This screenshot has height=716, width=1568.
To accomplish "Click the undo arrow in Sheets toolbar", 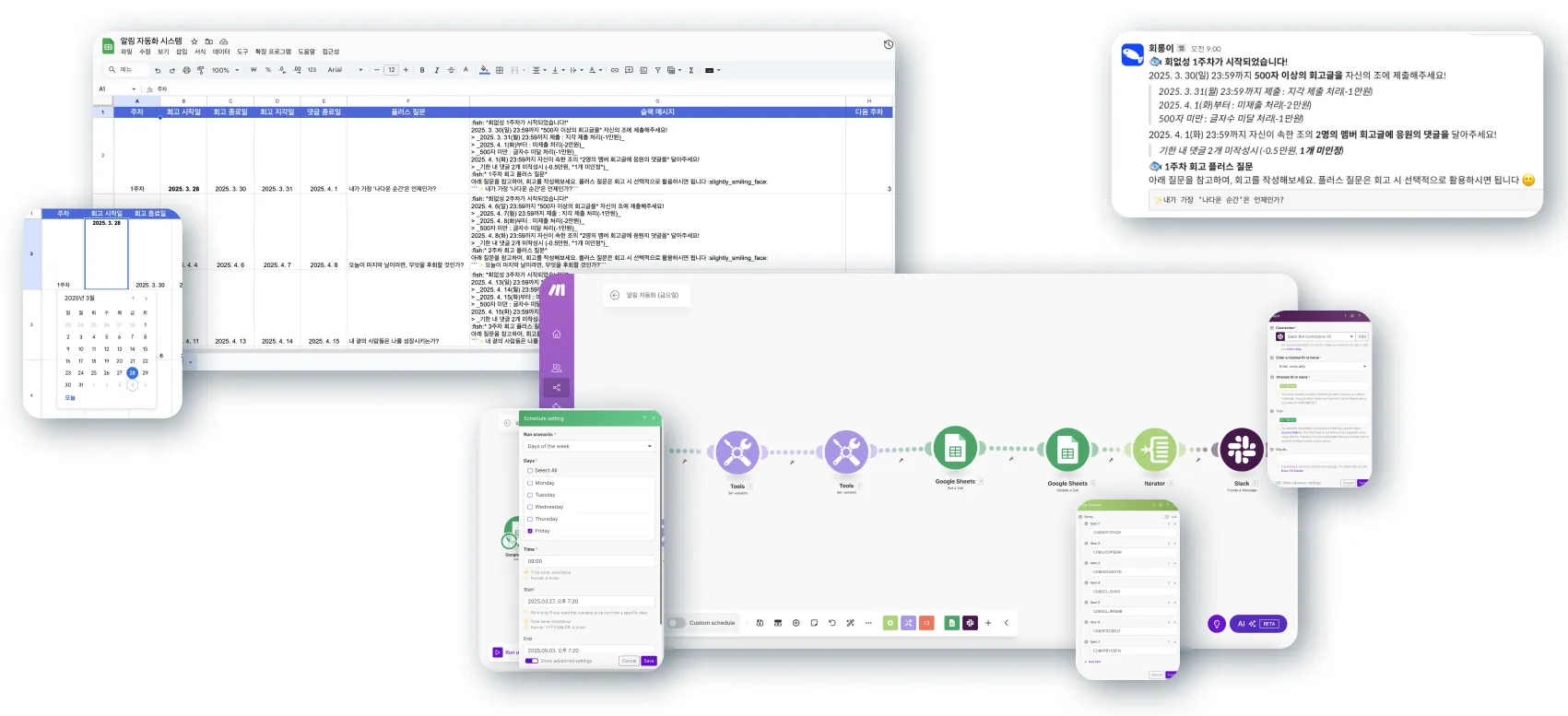I will point(158,70).
